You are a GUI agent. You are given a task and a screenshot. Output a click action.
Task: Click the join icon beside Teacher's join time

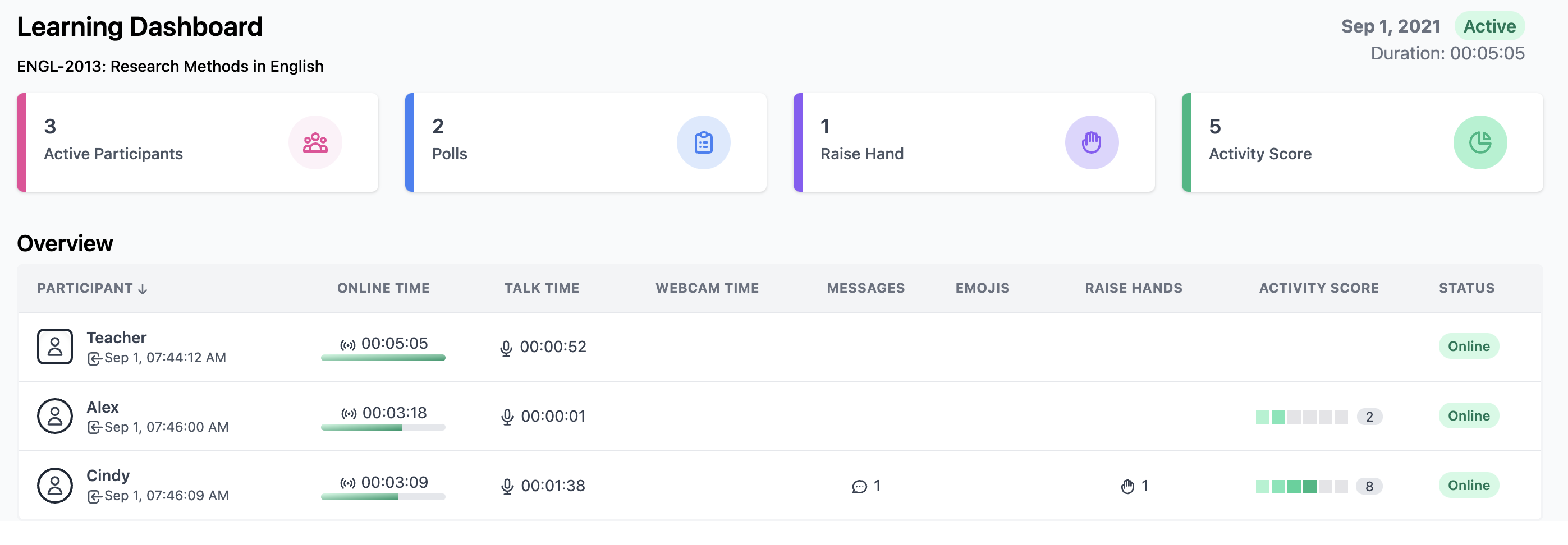coord(94,359)
